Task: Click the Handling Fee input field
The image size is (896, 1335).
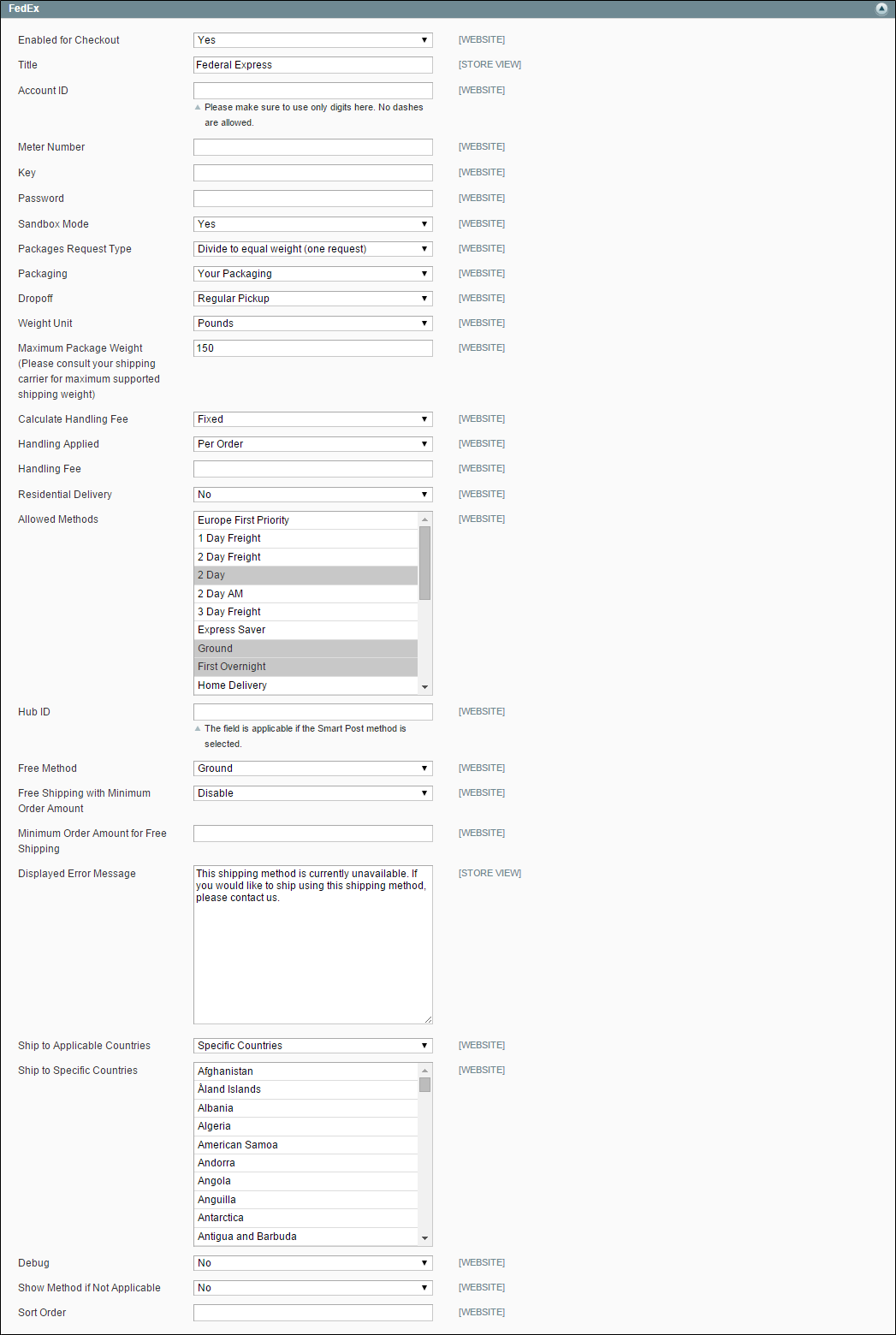Action: [x=313, y=469]
